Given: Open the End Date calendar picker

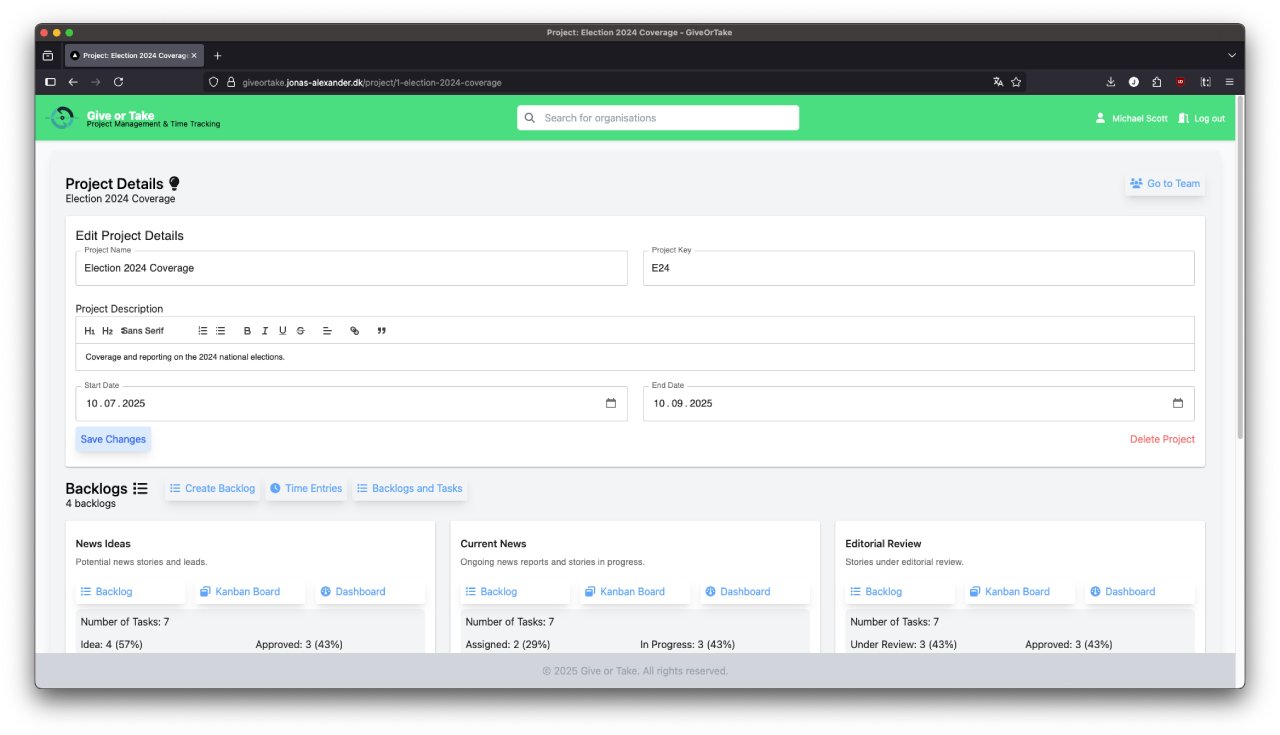Looking at the screenshot, I should pos(1177,403).
